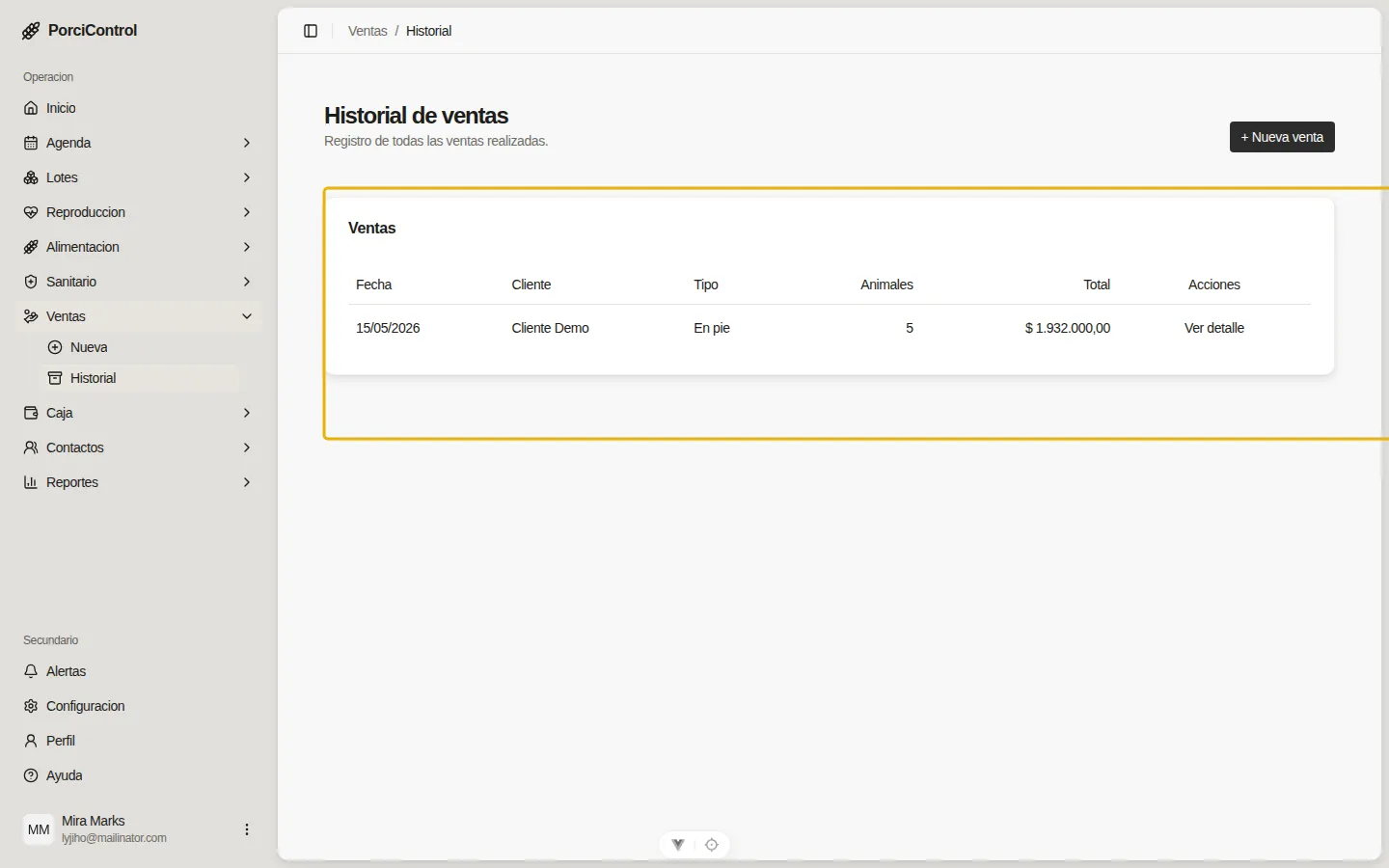The height and width of the screenshot is (868, 1389).
Task: Click the crosshair inspector icon at bottom
Action: pyautogui.click(x=712, y=845)
